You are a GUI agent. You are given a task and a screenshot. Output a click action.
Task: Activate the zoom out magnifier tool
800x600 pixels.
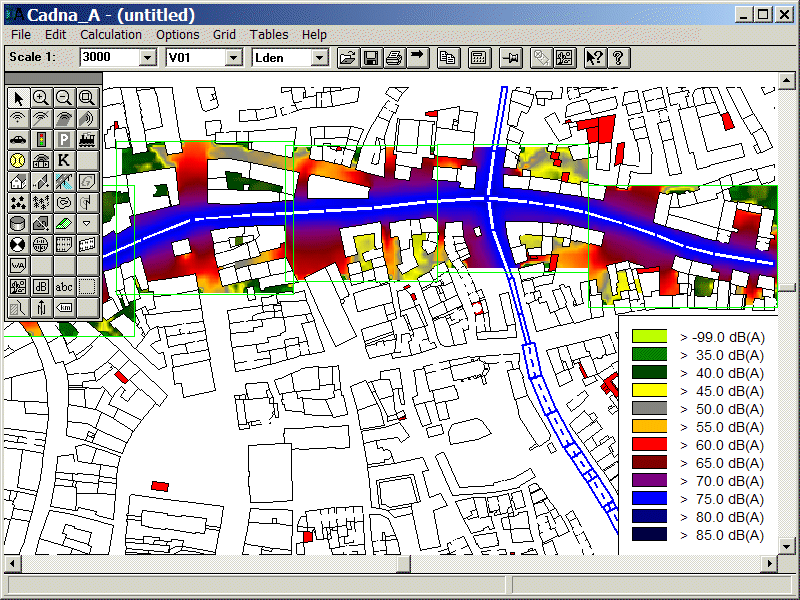(64, 97)
